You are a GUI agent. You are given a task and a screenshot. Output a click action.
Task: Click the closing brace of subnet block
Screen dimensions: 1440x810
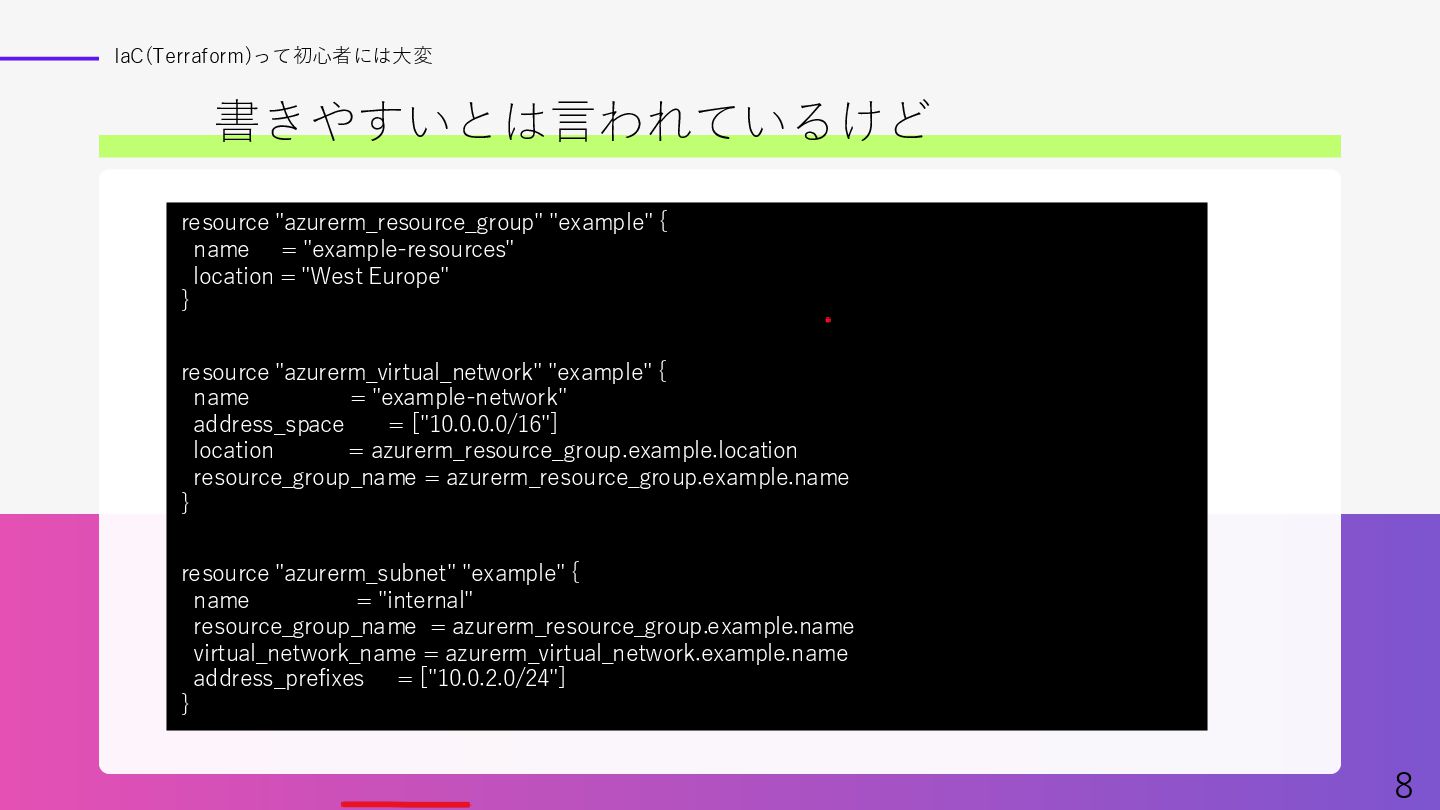tap(185, 703)
